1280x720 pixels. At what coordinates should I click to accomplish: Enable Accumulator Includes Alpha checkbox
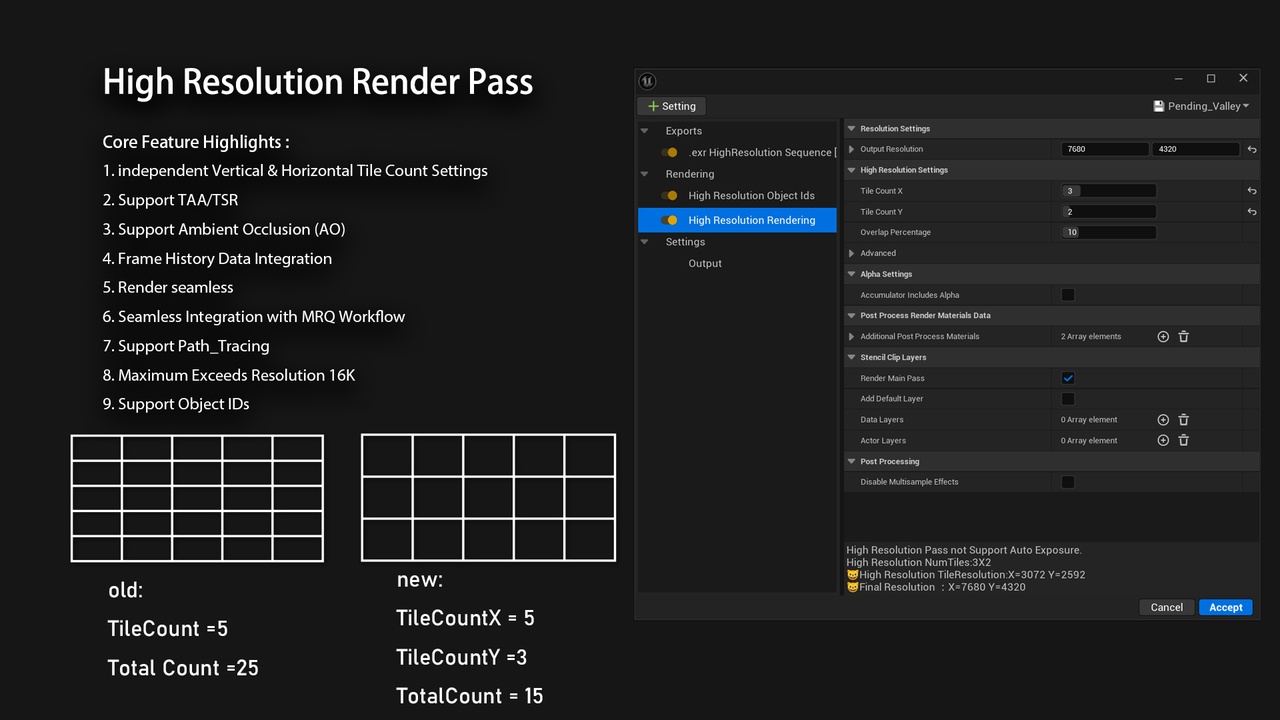click(1068, 295)
